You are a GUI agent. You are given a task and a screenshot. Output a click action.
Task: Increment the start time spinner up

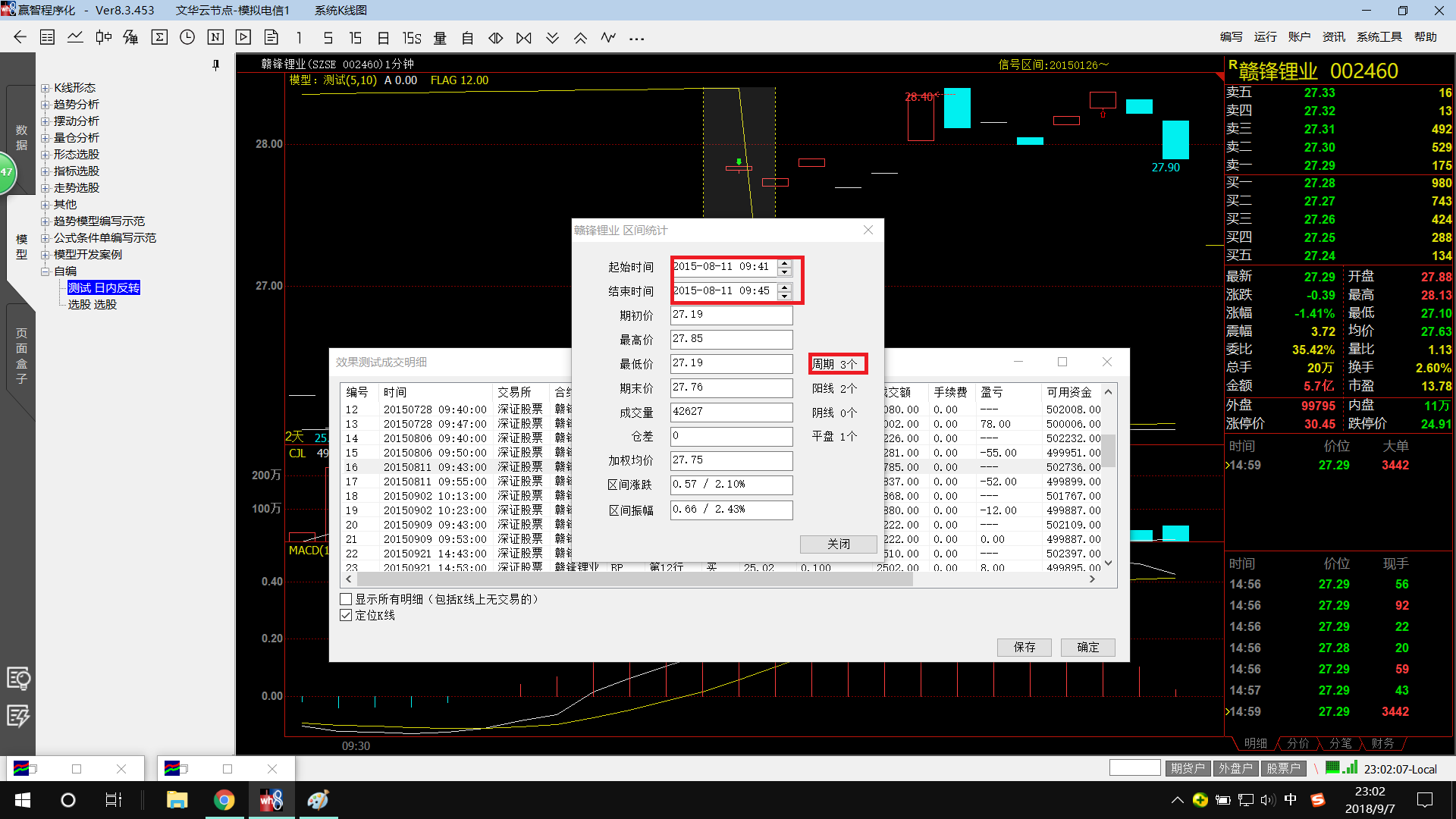coord(785,262)
